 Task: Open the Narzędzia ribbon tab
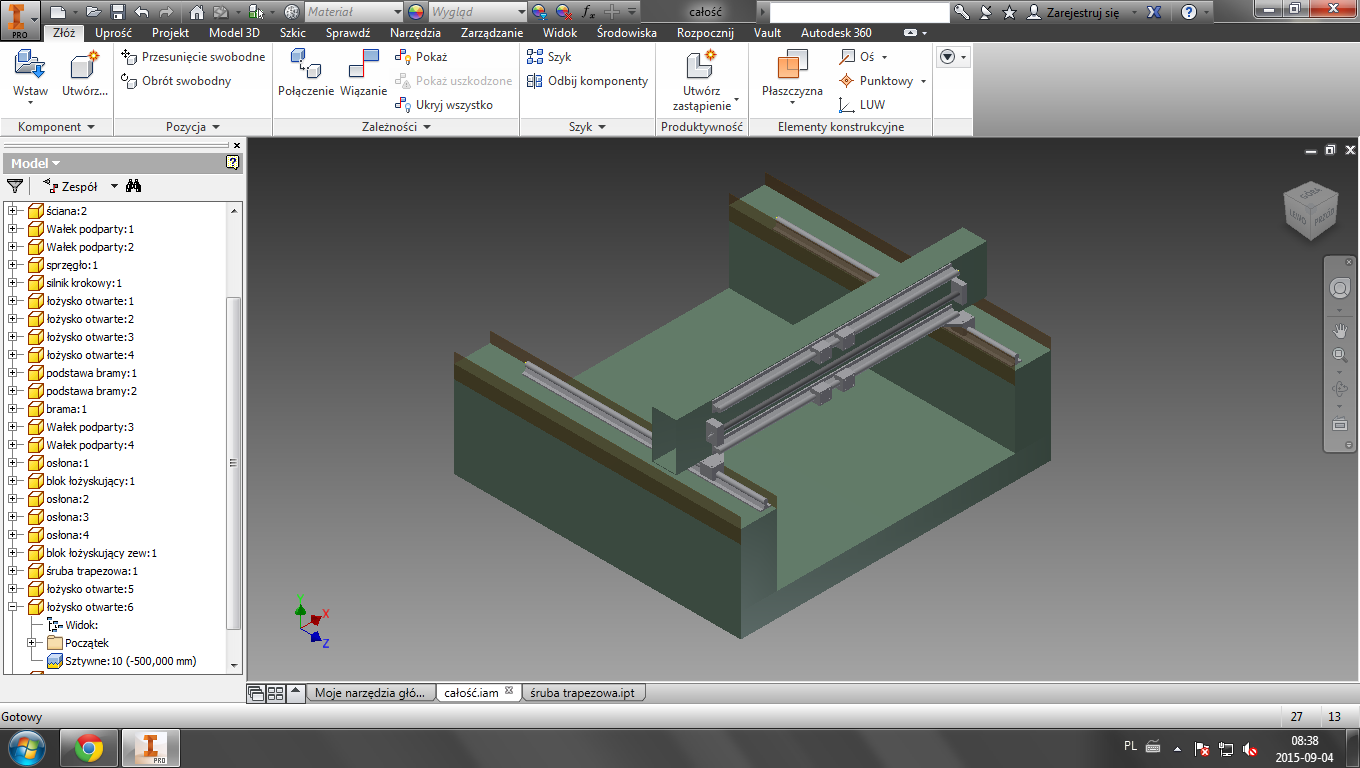click(x=415, y=33)
